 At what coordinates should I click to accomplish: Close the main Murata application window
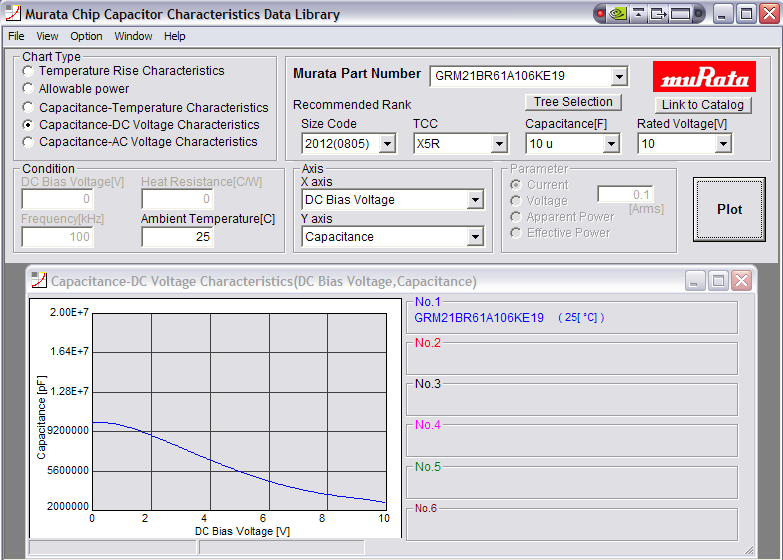pyautogui.click(x=770, y=13)
